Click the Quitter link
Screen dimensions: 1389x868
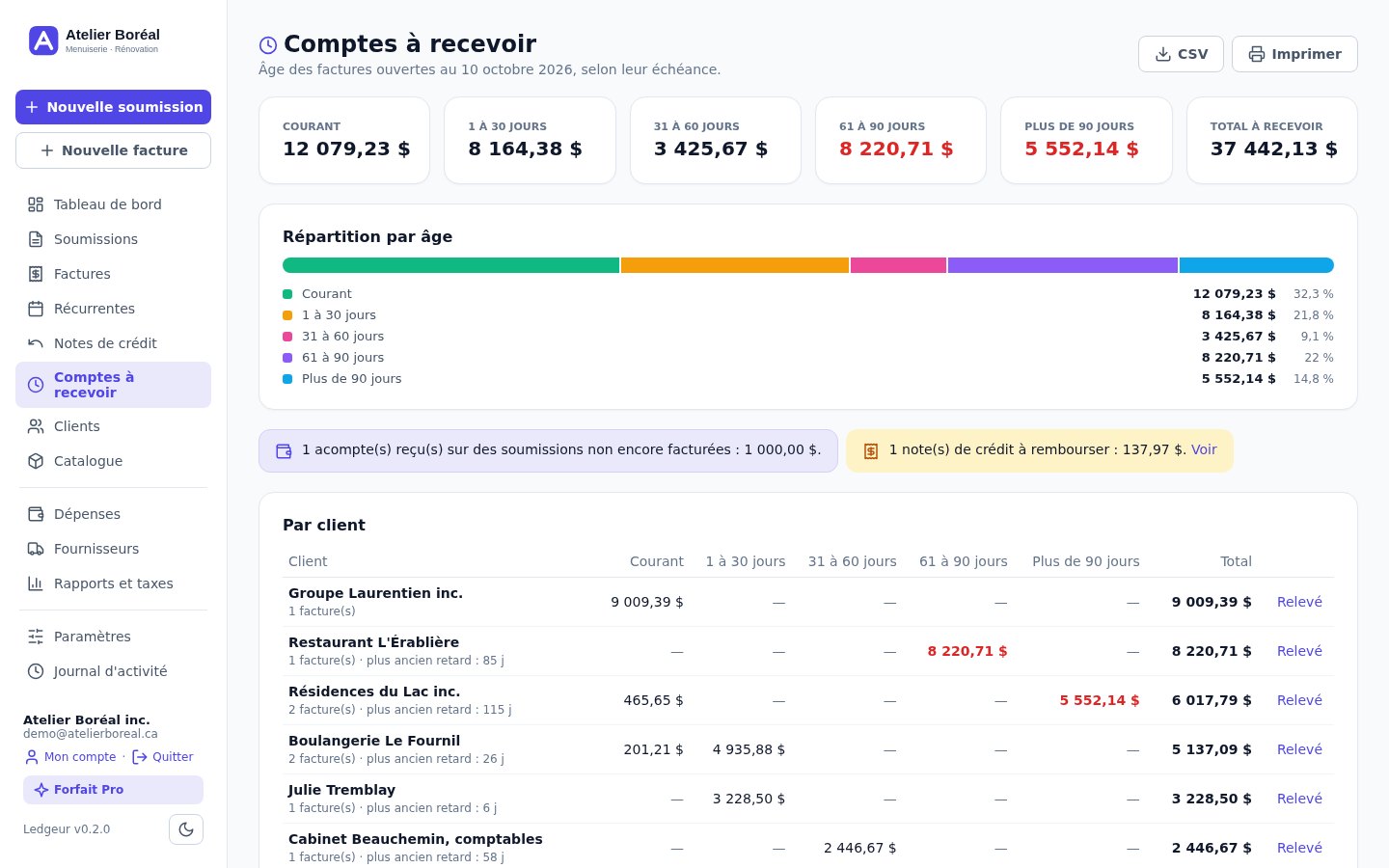click(162, 757)
